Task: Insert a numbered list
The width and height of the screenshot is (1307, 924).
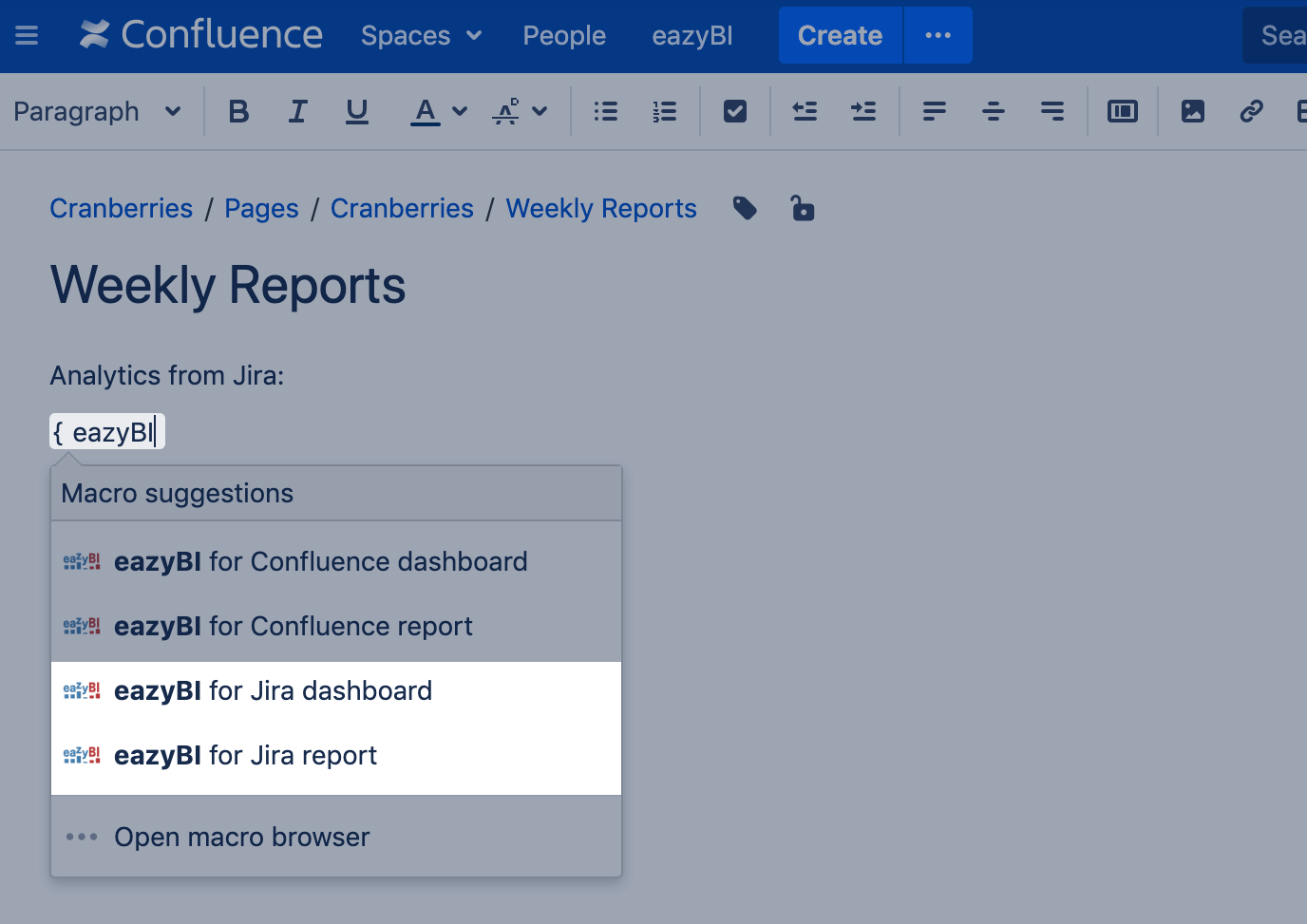Action: point(664,111)
